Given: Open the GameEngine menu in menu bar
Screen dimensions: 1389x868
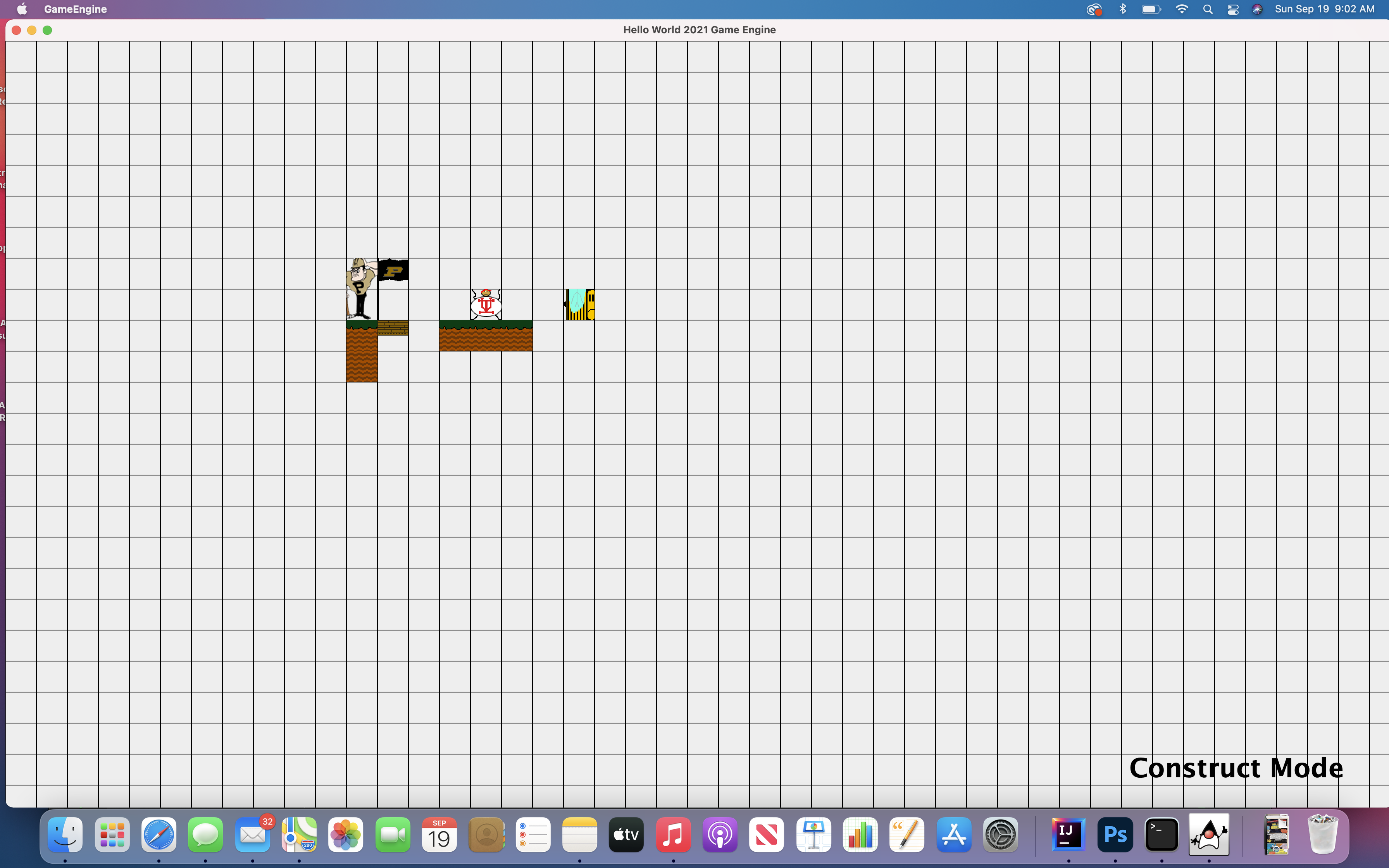Looking at the screenshot, I should tap(75, 9).
